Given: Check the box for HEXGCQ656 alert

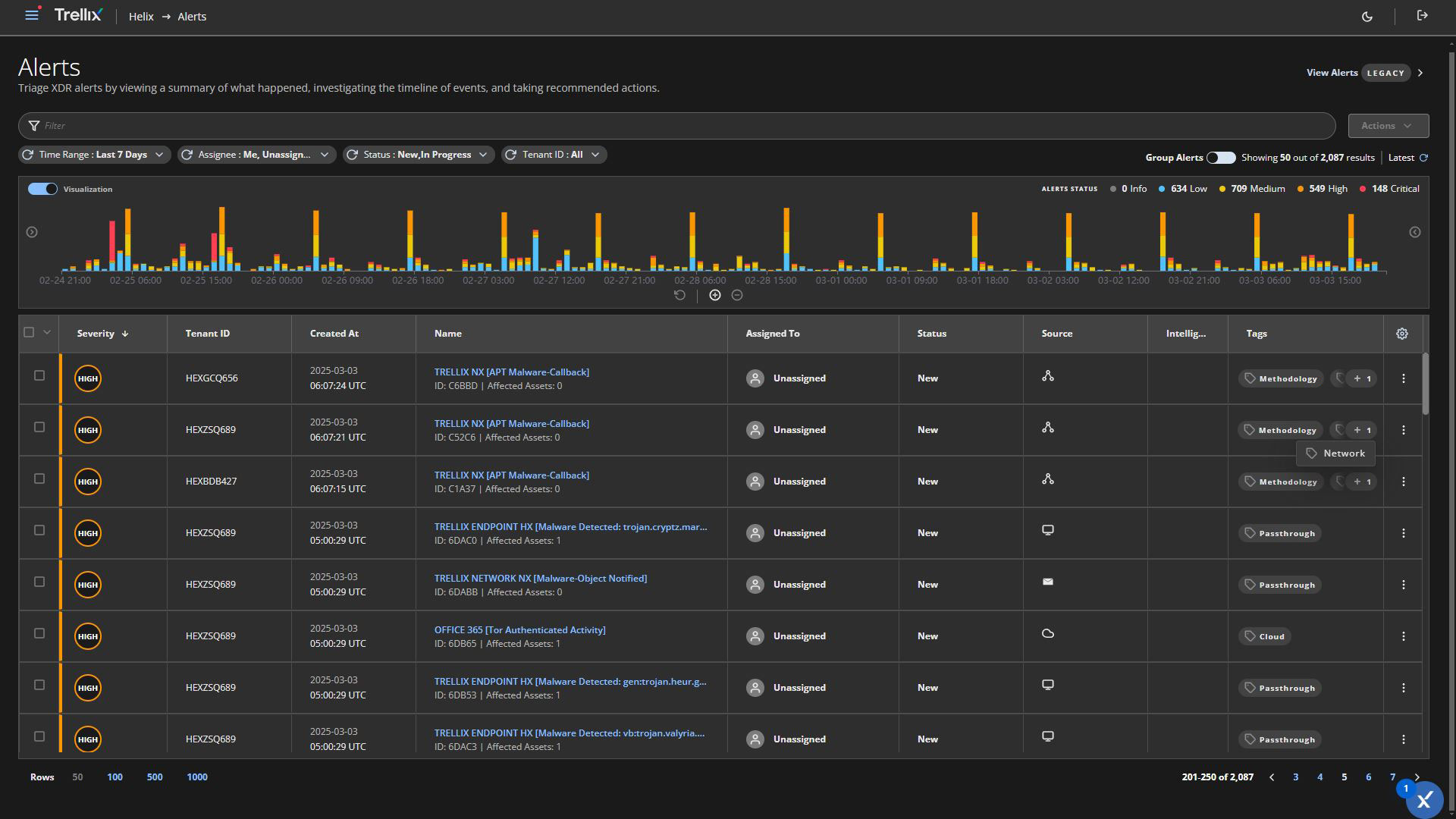Looking at the screenshot, I should (39, 375).
